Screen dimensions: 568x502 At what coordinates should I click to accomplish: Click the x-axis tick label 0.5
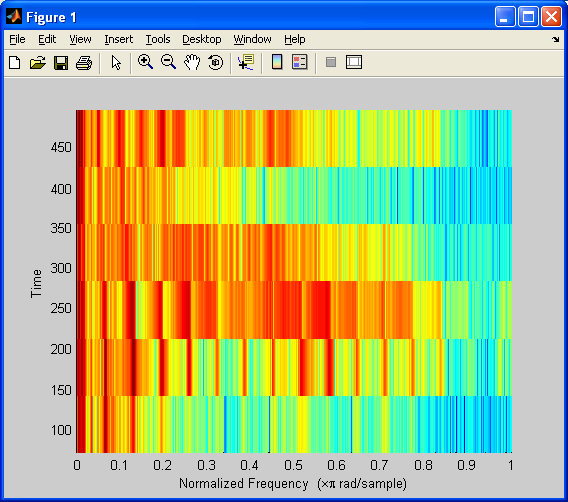click(293, 465)
